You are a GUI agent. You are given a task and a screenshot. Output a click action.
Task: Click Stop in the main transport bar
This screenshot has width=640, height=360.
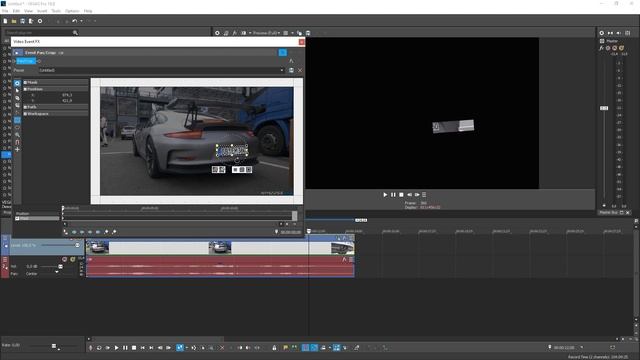(x=134, y=348)
